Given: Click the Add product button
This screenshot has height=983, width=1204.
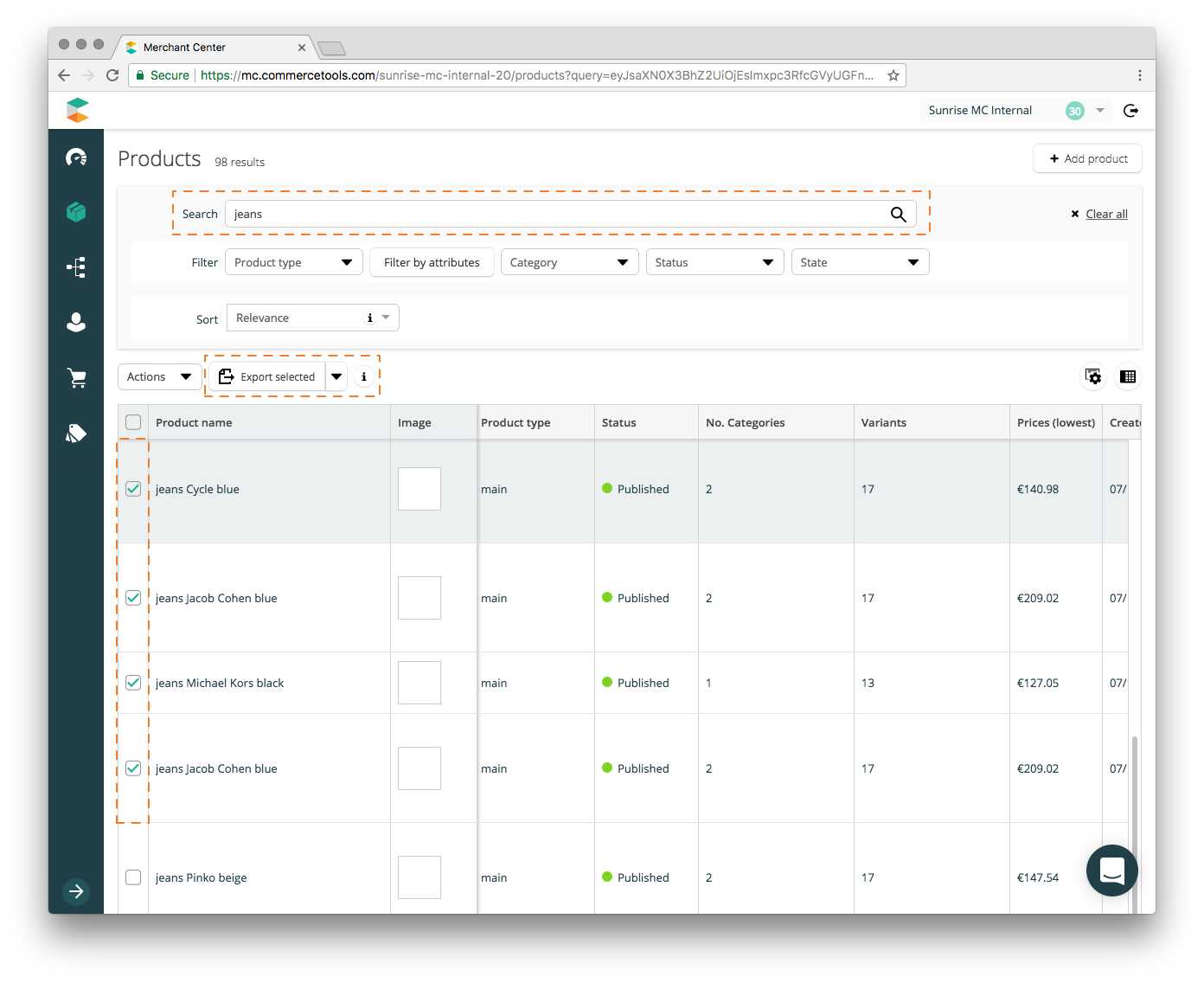Looking at the screenshot, I should click(1087, 158).
